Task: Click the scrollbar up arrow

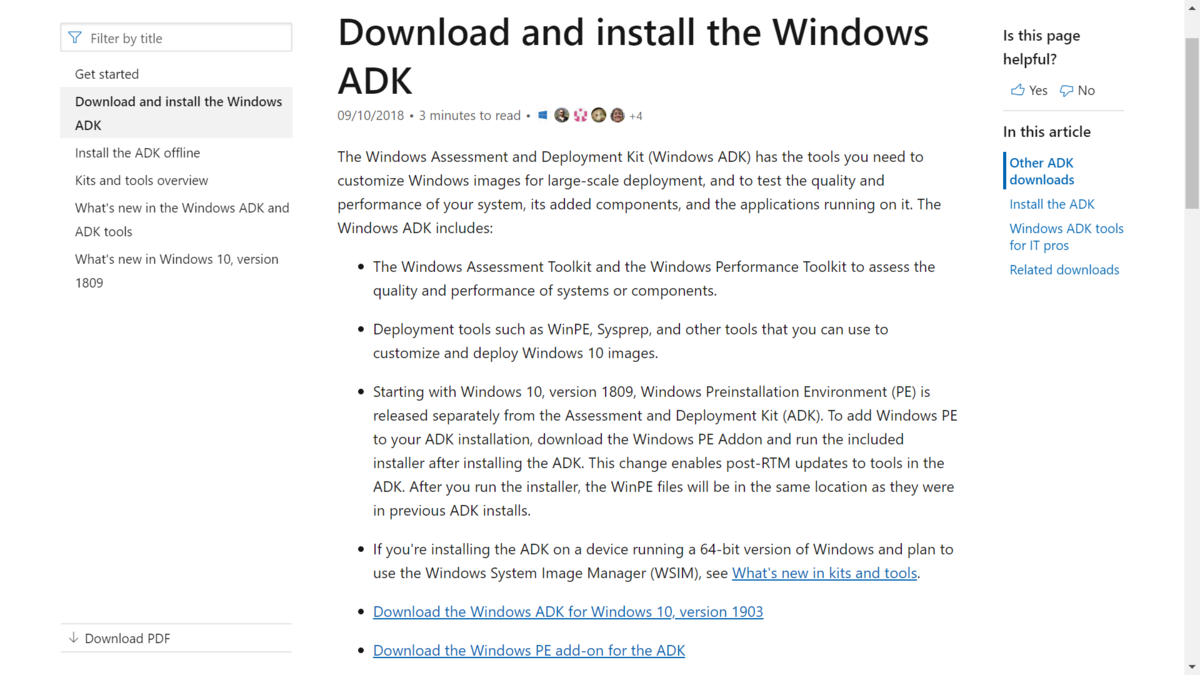Action: (1191, 8)
